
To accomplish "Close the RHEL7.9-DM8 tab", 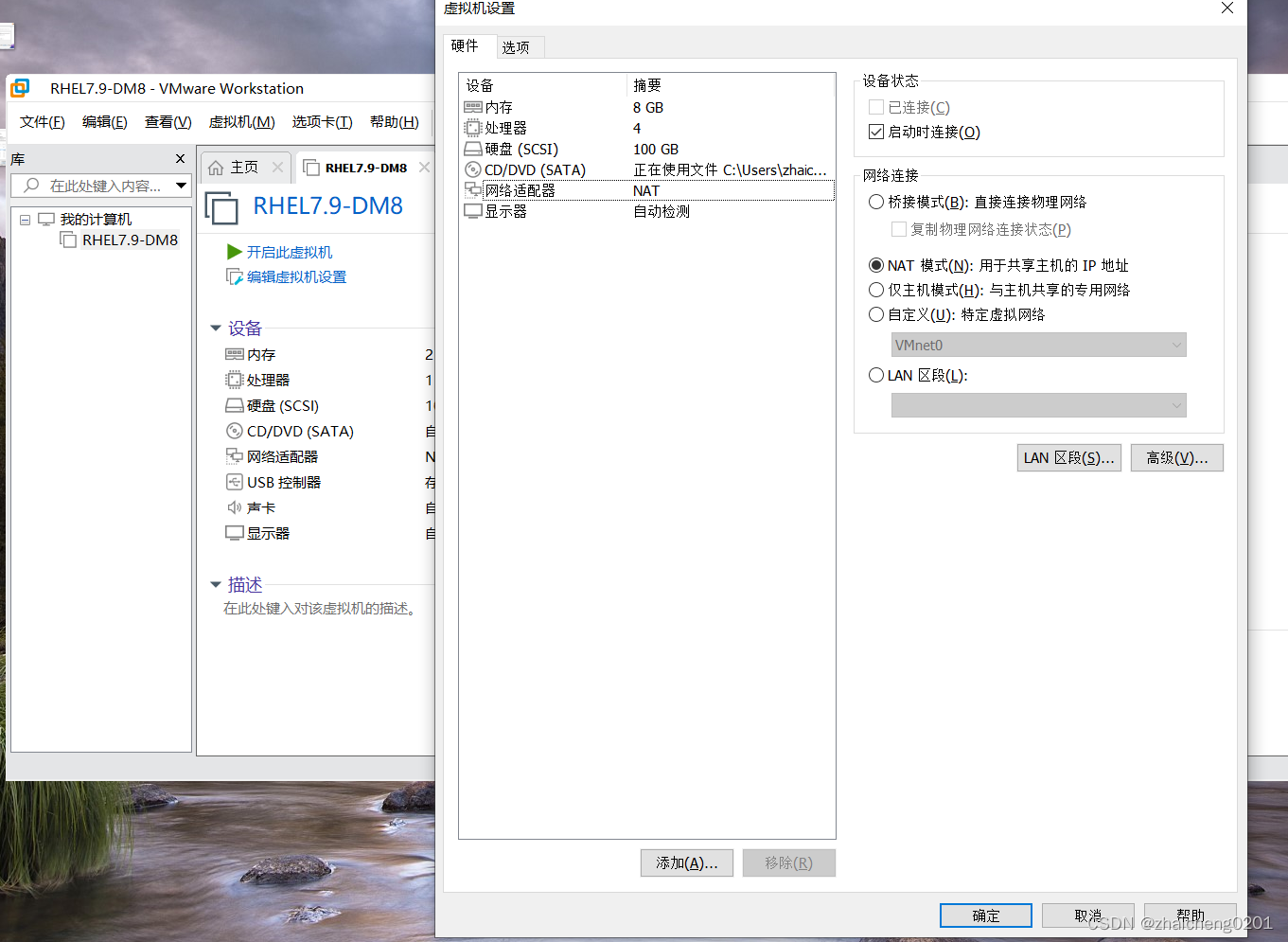I will click(x=424, y=168).
